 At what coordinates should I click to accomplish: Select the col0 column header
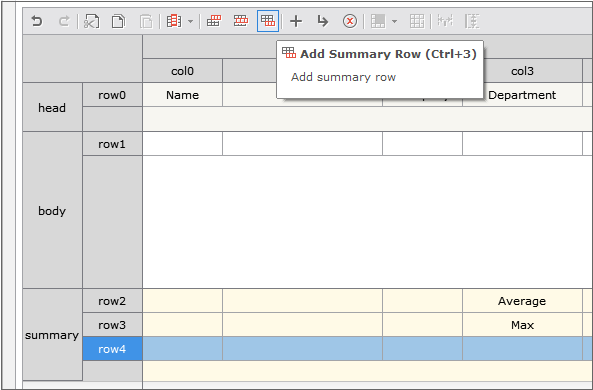click(183, 71)
